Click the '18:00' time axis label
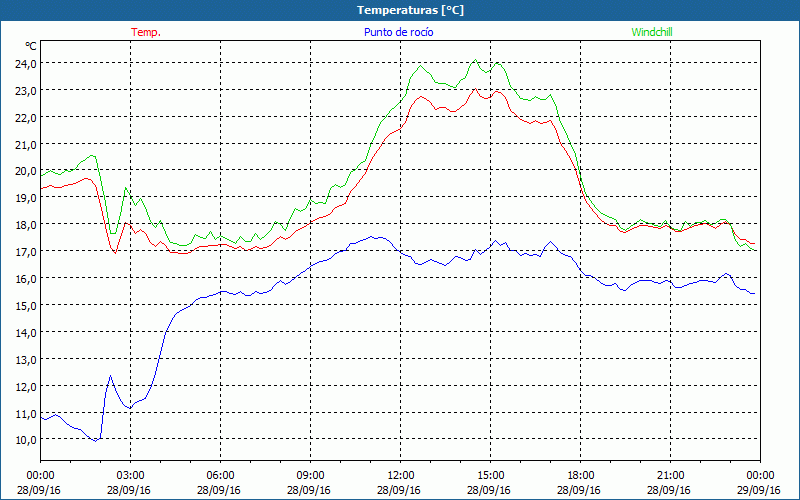 (x=580, y=476)
